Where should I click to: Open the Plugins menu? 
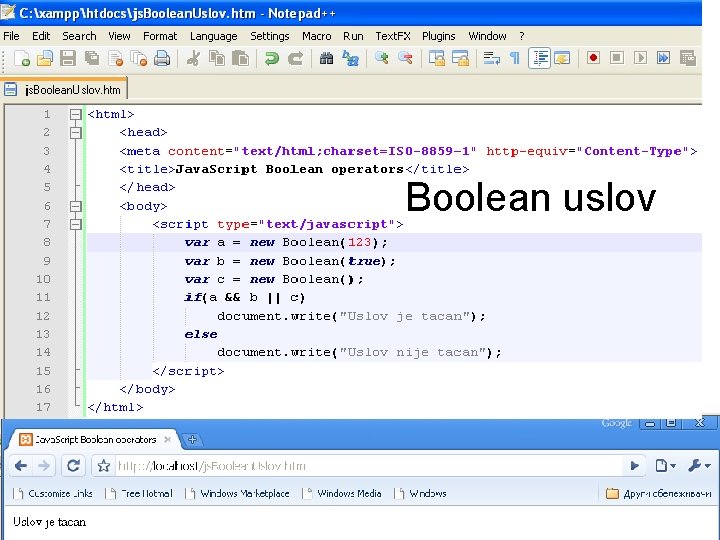pyautogui.click(x=439, y=36)
